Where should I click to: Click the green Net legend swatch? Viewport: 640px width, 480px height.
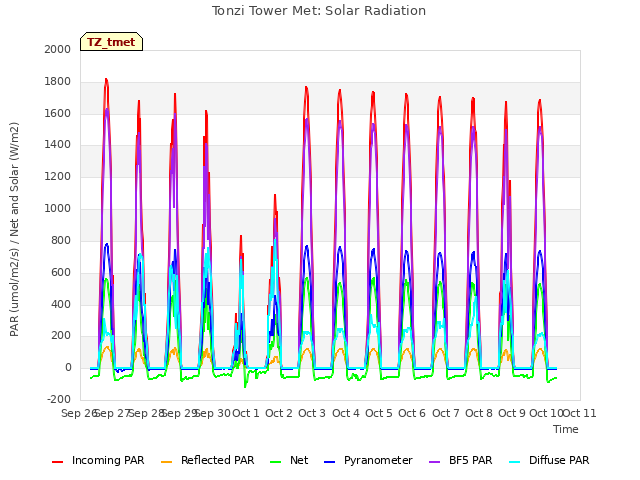276,462
